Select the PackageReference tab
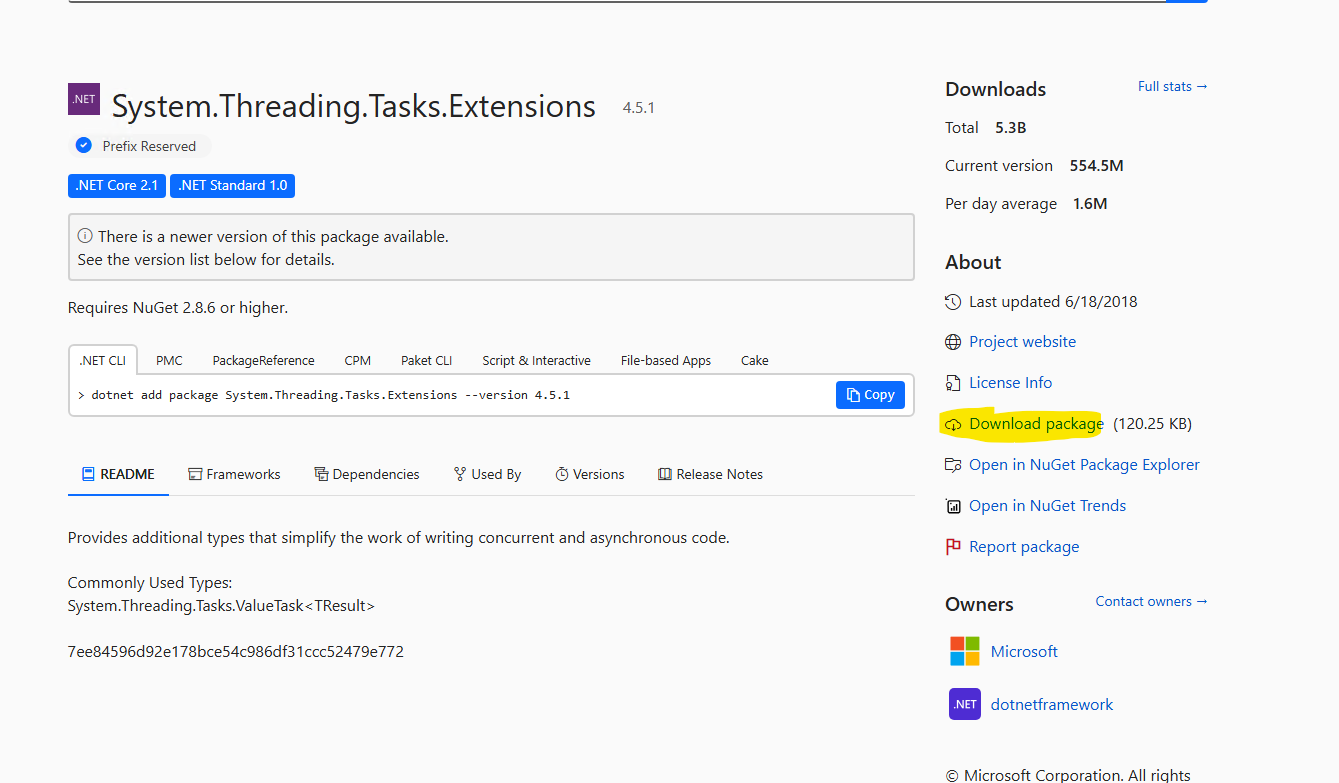 click(263, 361)
